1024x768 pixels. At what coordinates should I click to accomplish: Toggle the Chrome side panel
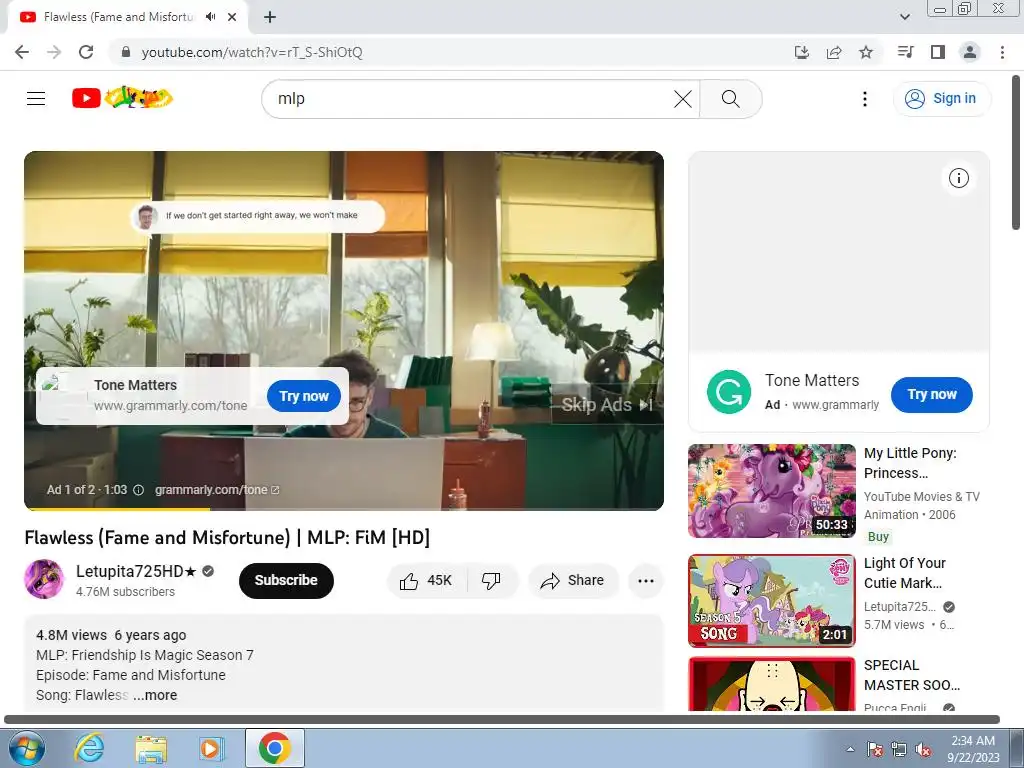click(938, 52)
